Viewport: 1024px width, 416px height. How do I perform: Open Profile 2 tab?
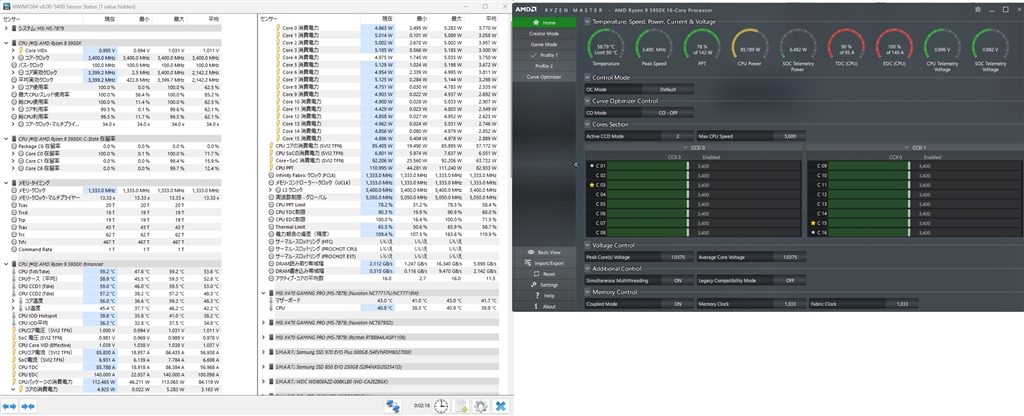click(x=544, y=66)
